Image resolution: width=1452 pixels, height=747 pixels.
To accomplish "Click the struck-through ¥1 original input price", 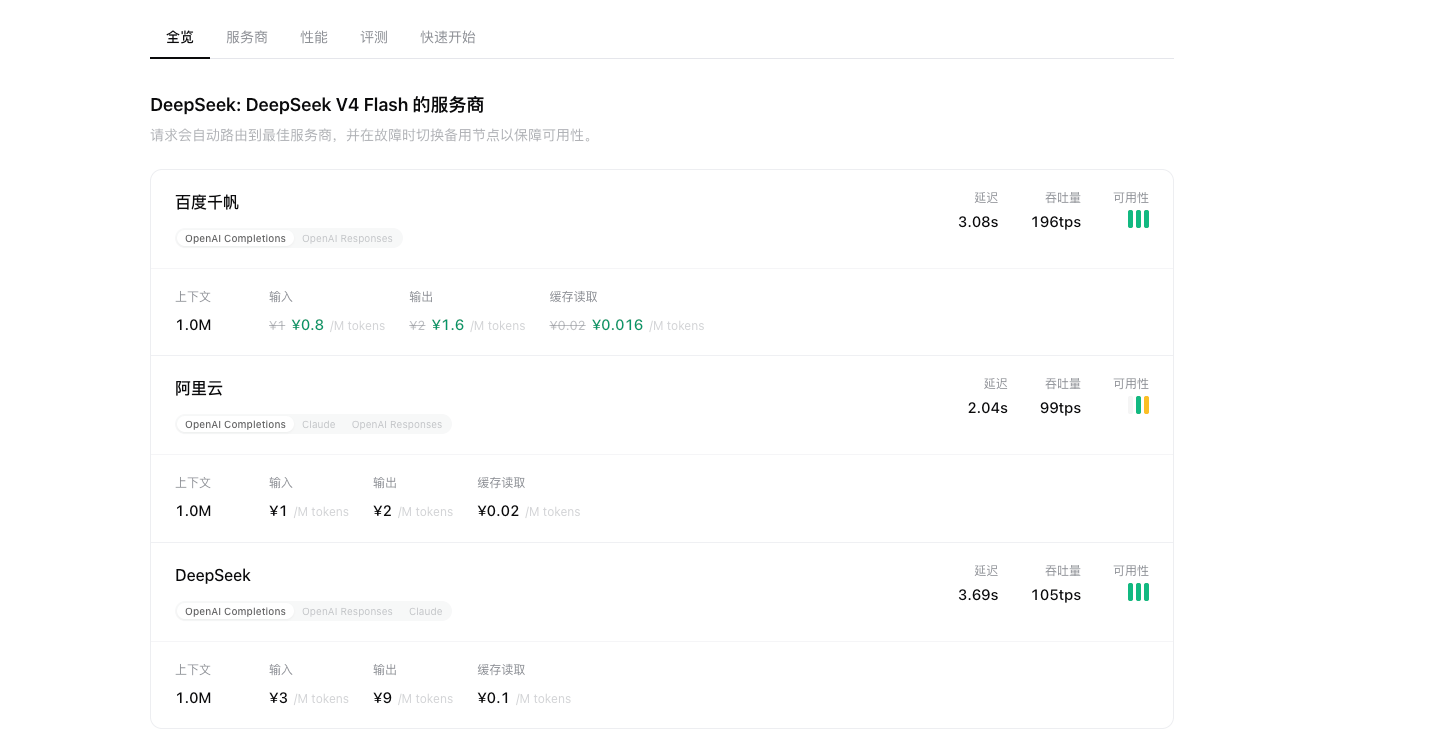I will pyautogui.click(x=277, y=325).
